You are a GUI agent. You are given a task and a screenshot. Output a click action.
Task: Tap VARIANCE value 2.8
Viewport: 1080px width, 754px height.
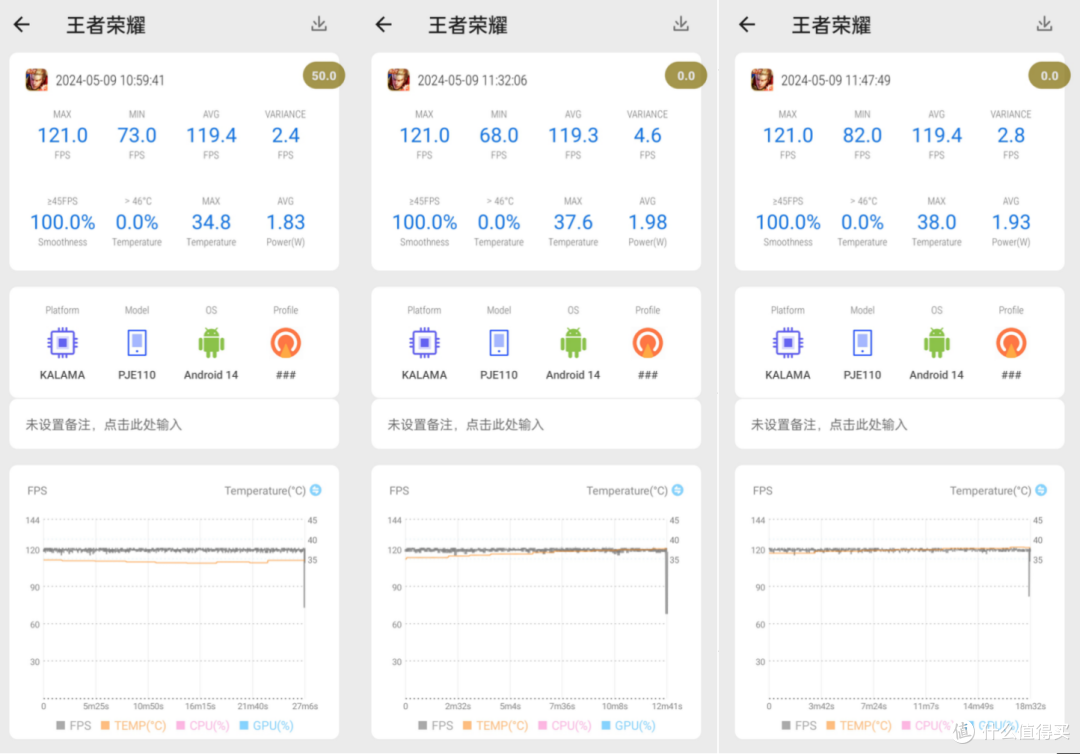coord(1011,136)
